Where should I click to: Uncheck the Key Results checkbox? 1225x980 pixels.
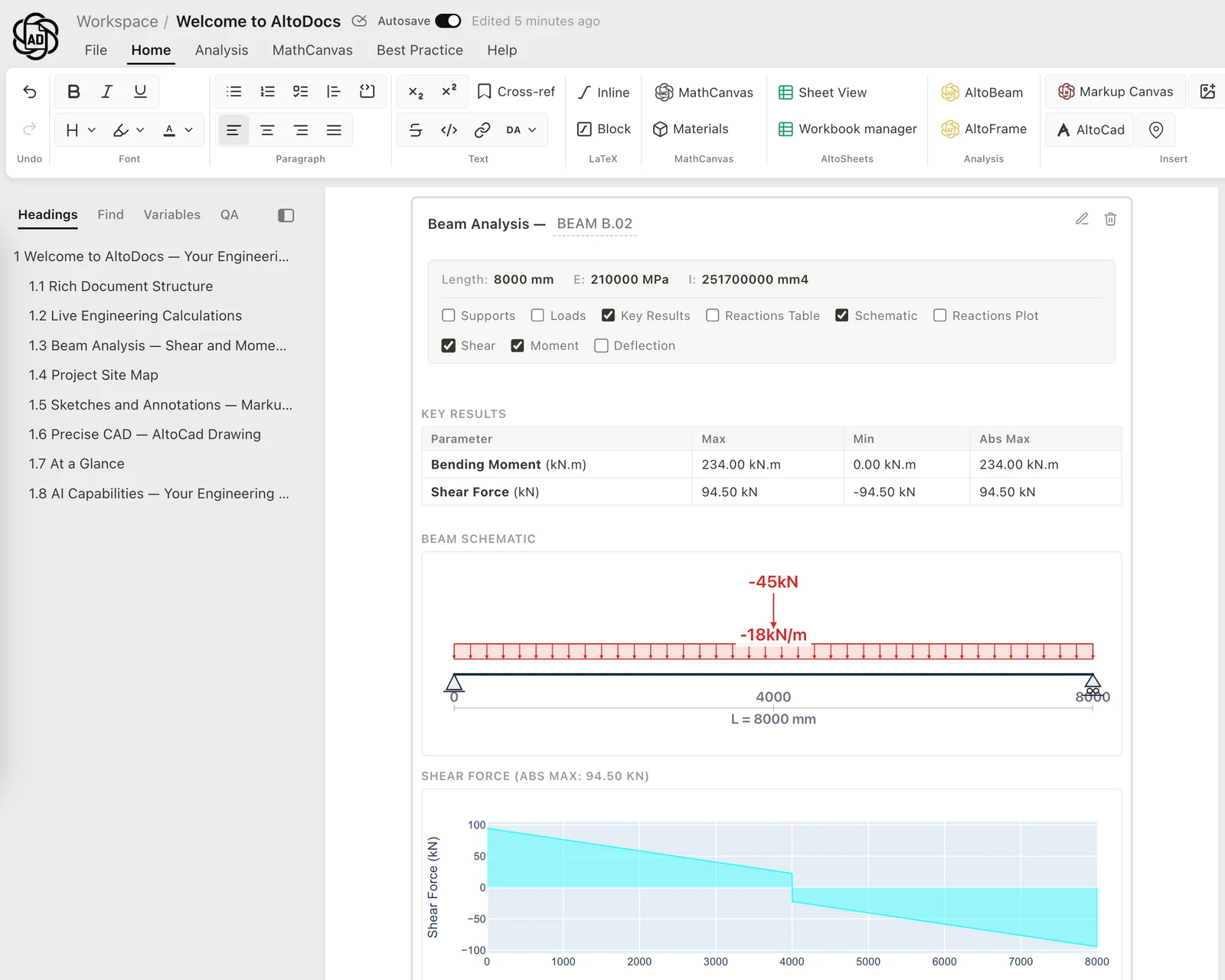609,315
